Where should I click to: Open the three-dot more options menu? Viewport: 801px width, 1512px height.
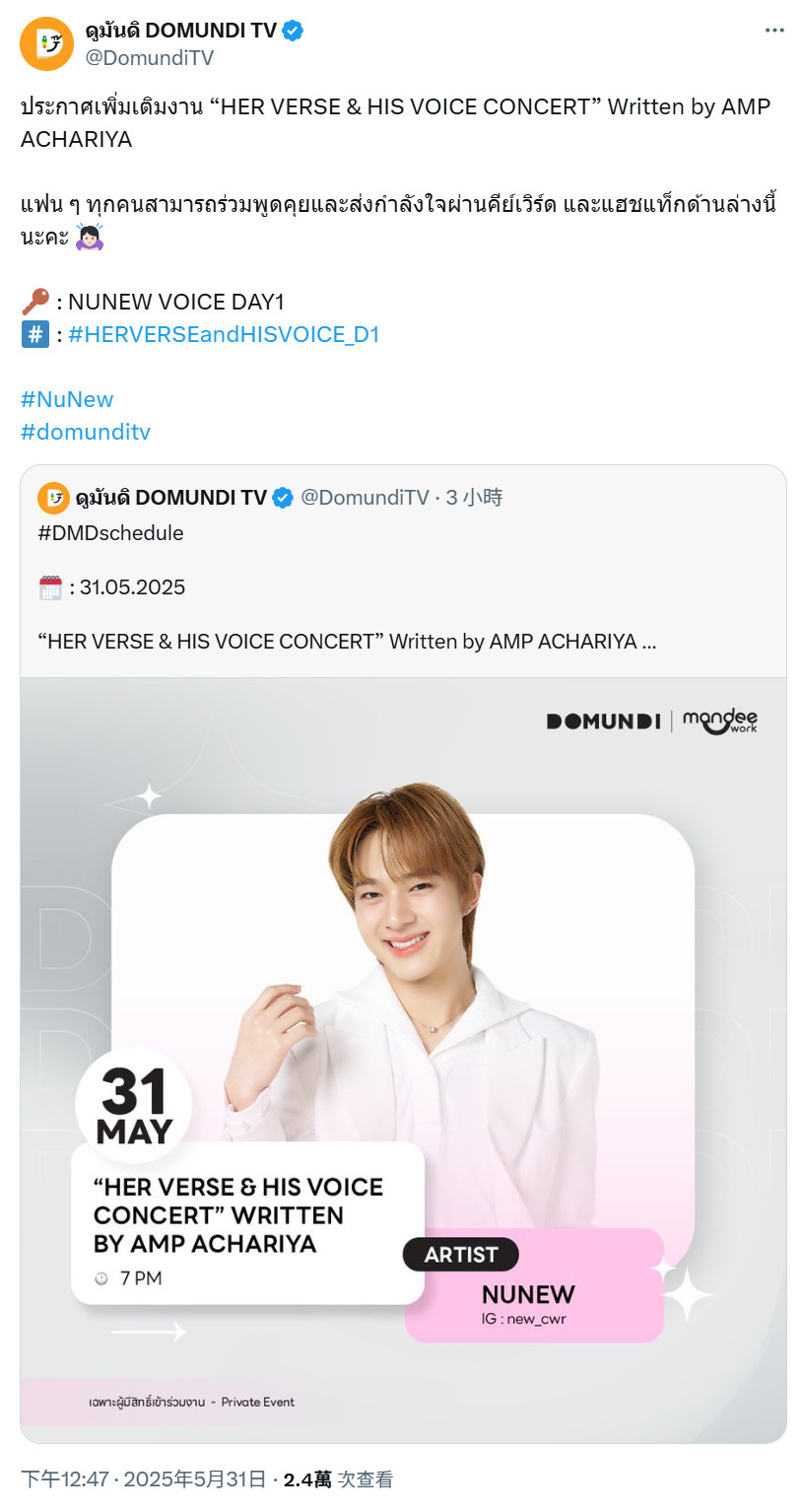[x=775, y=31]
